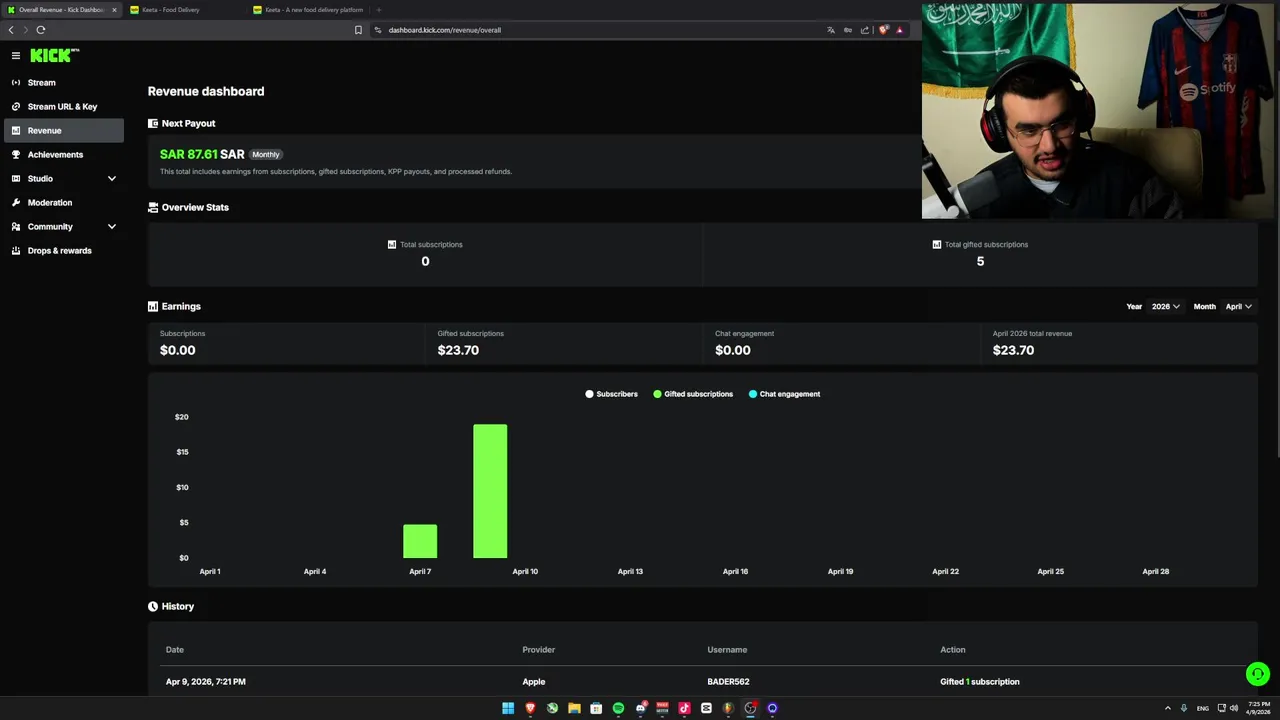Image resolution: width=1280 pixels, height=720 pixels.
Task: Open the Year 2026 dropdown
Action: [1165, 306]
